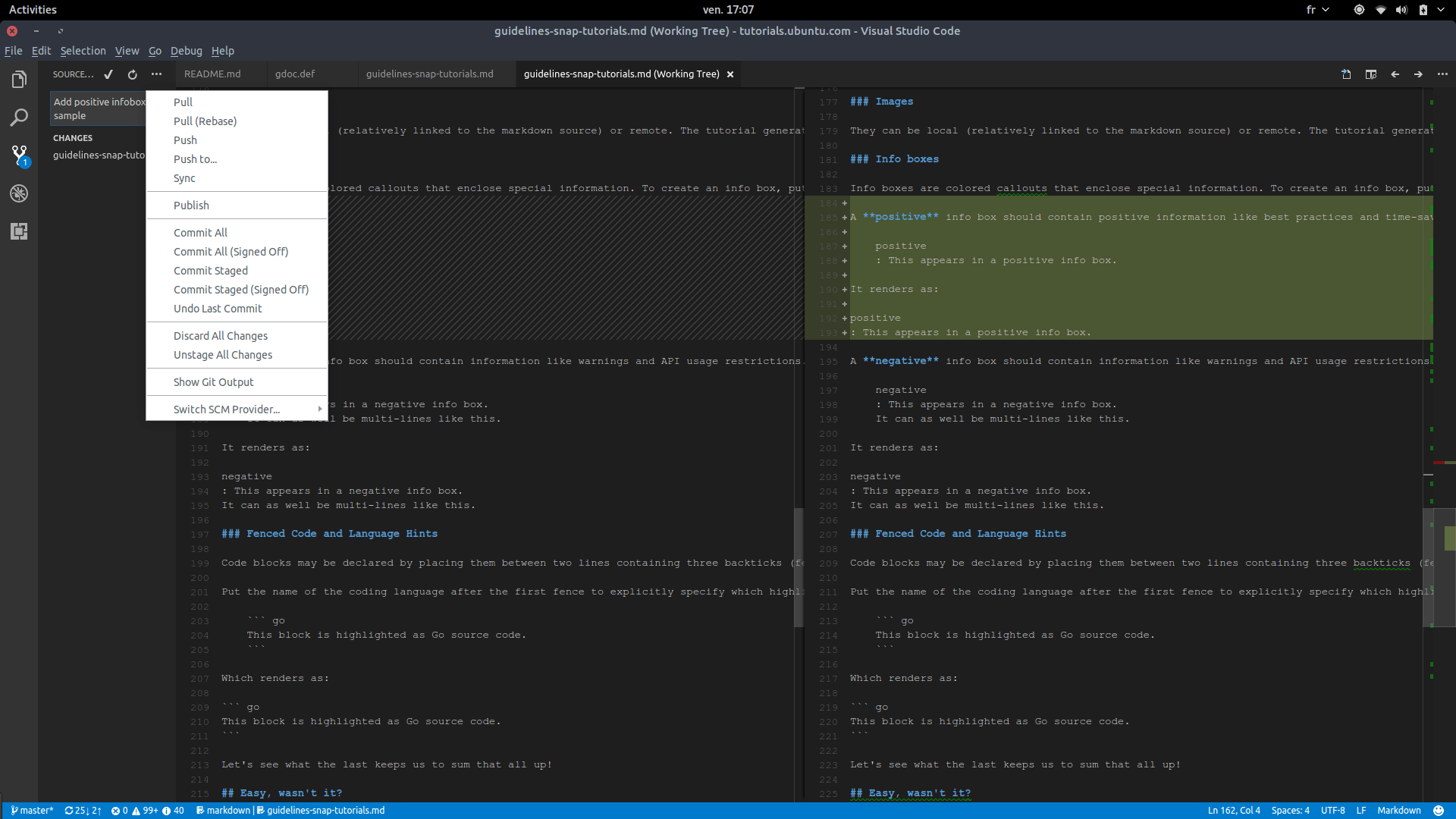
Task: Expand the Switch SCM Provider submenu arrow
Action: [320, 409]
